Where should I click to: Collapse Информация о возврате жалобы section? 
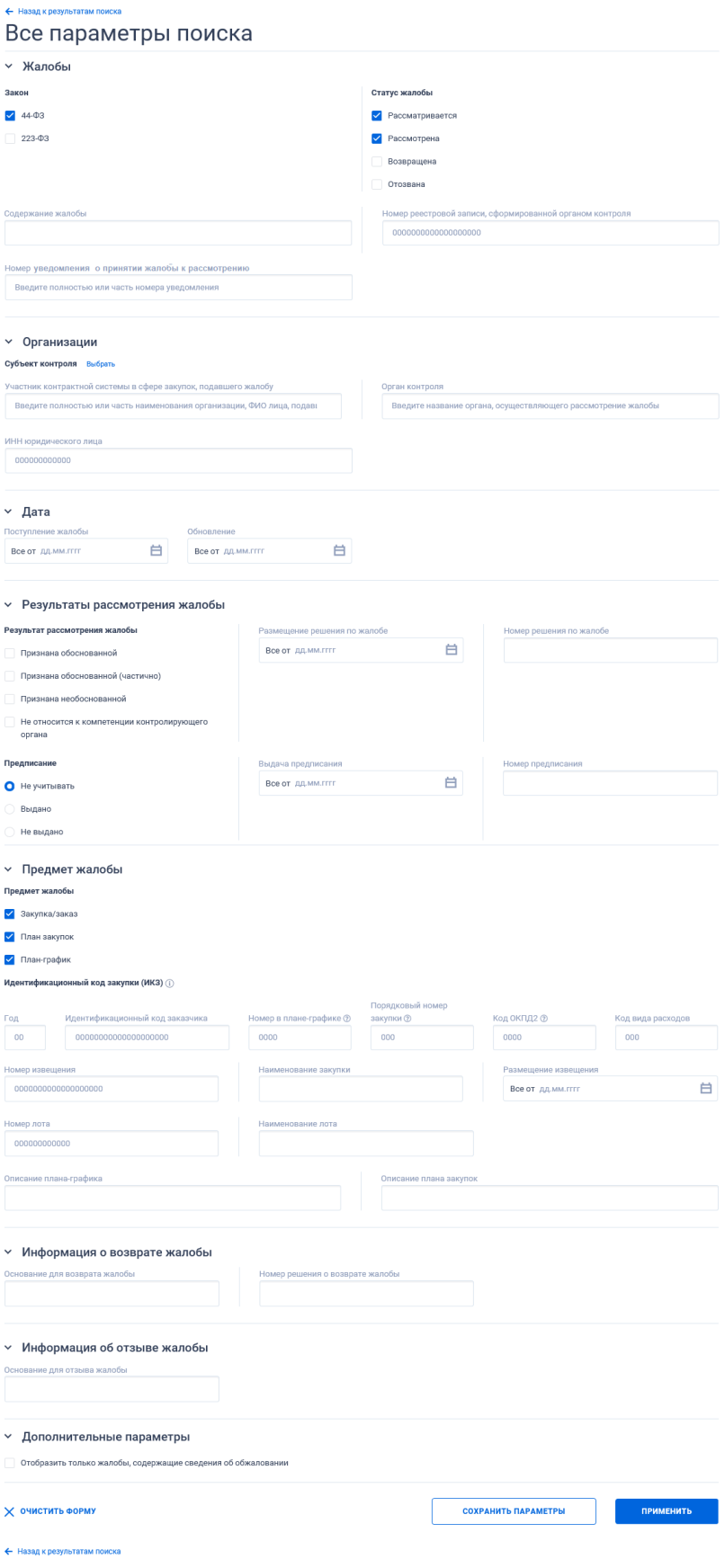point(9,1252)
